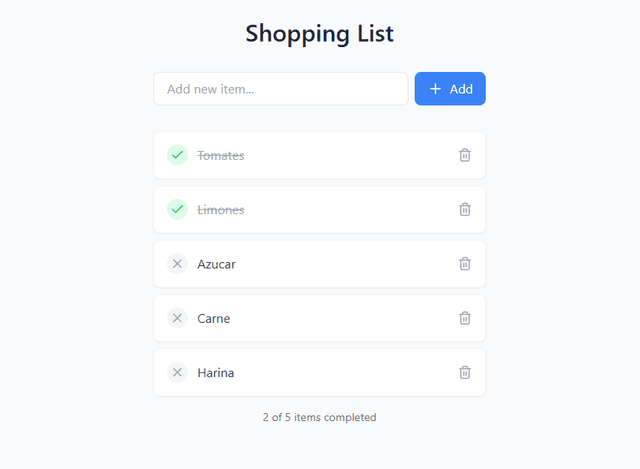This screenshot has width=640, height=469.
Task: Delete the Tomates item
Action: (x=465, y=155)
